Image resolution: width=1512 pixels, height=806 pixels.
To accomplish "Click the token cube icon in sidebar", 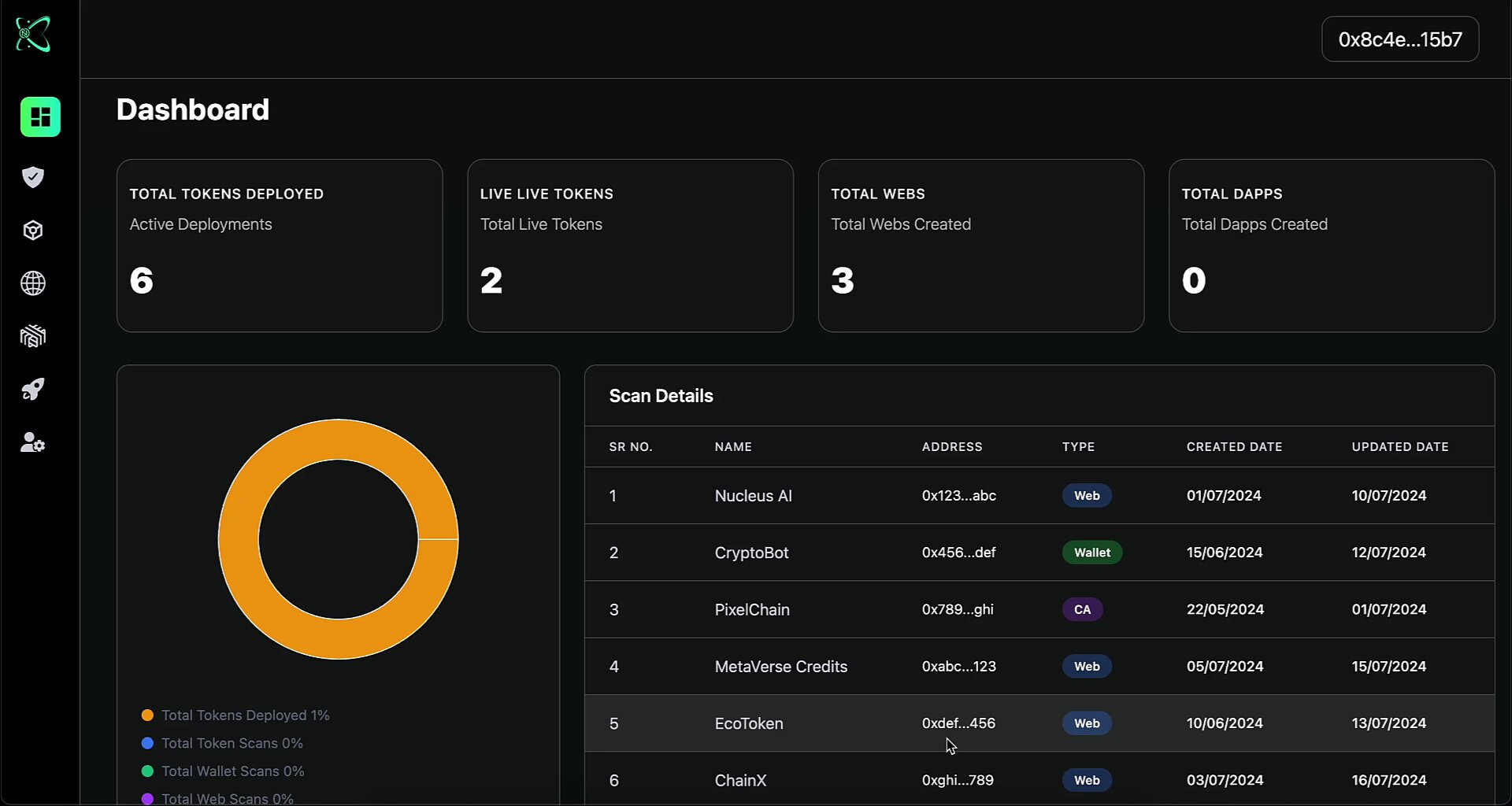I will point(32,230).
